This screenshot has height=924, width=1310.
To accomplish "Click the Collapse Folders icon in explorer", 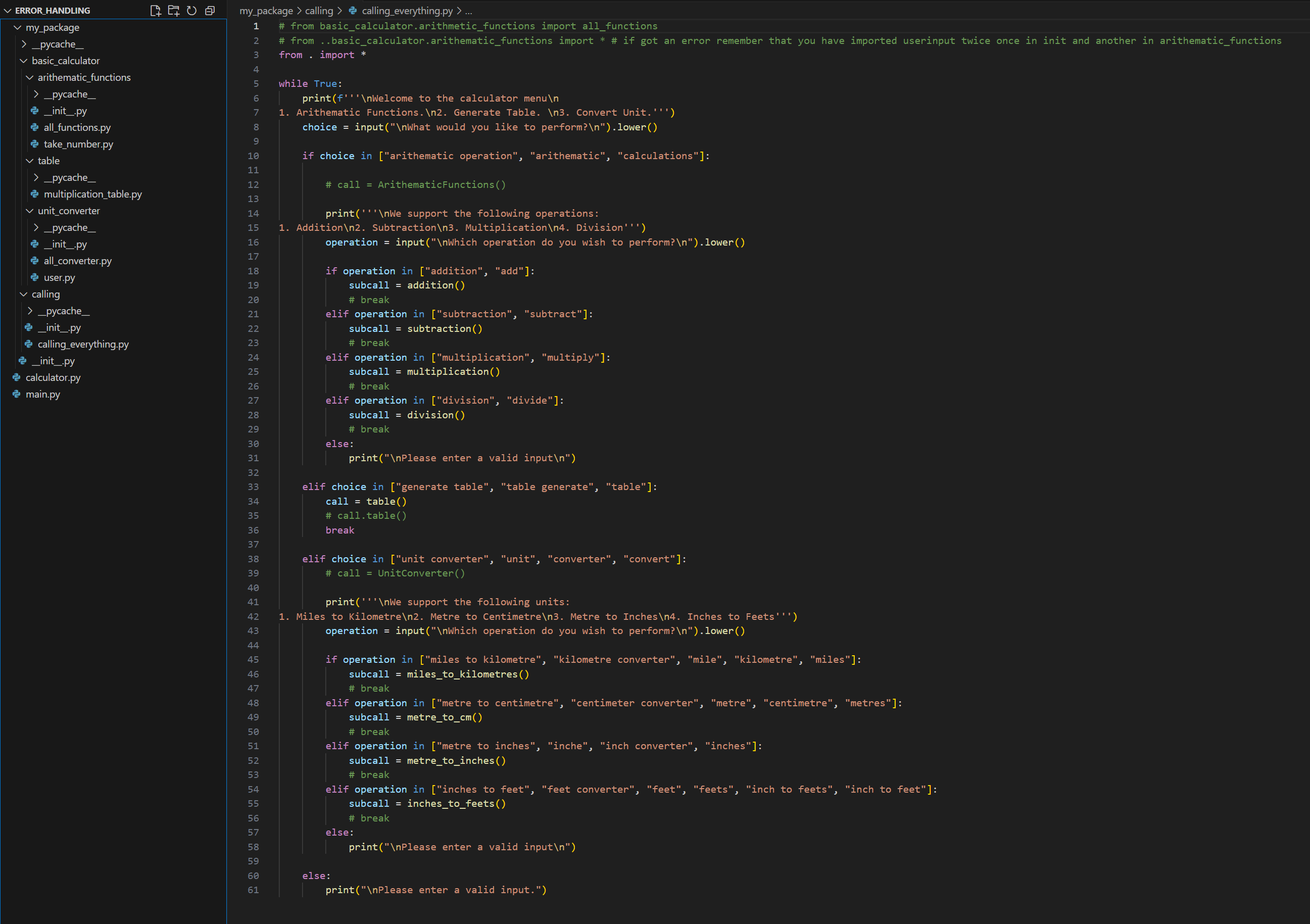I will (210, 10).
